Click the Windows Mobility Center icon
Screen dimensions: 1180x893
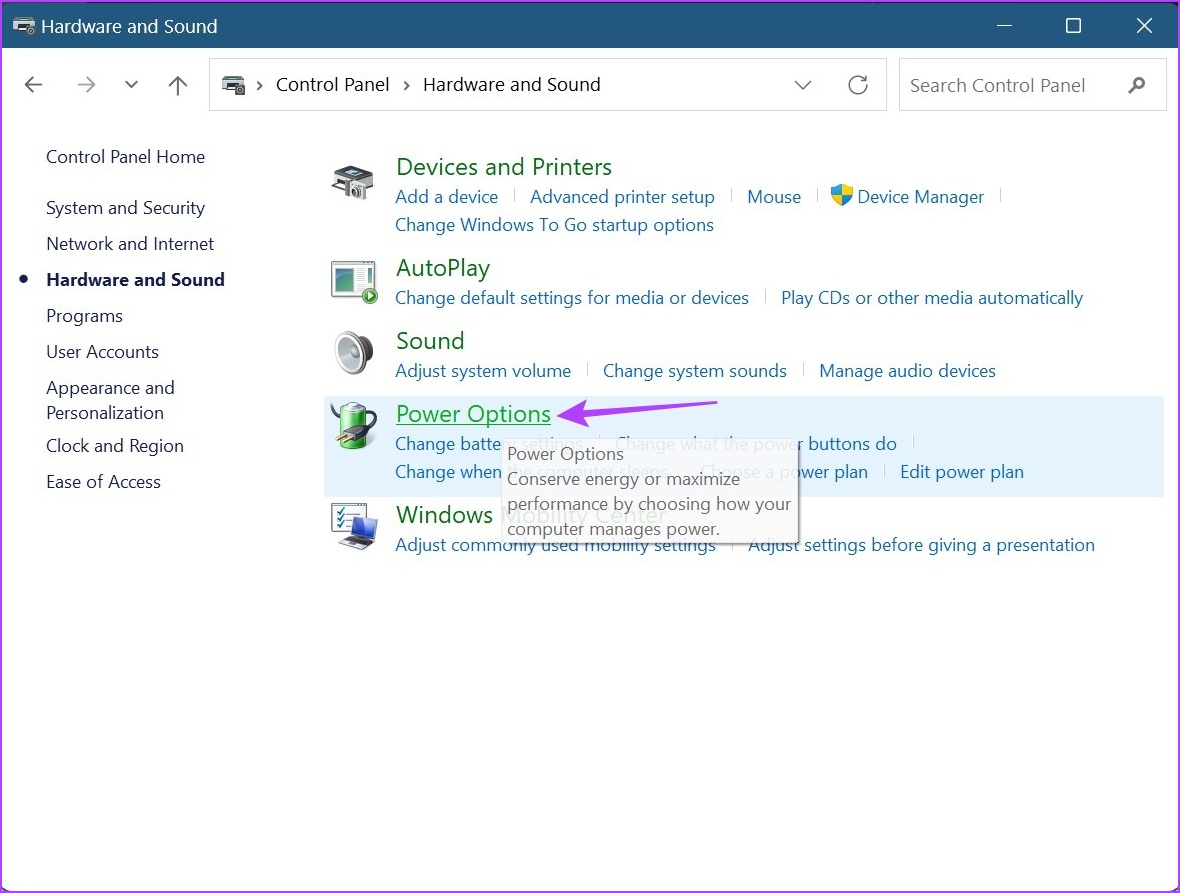pyautogui.click(x=354, y=526)
